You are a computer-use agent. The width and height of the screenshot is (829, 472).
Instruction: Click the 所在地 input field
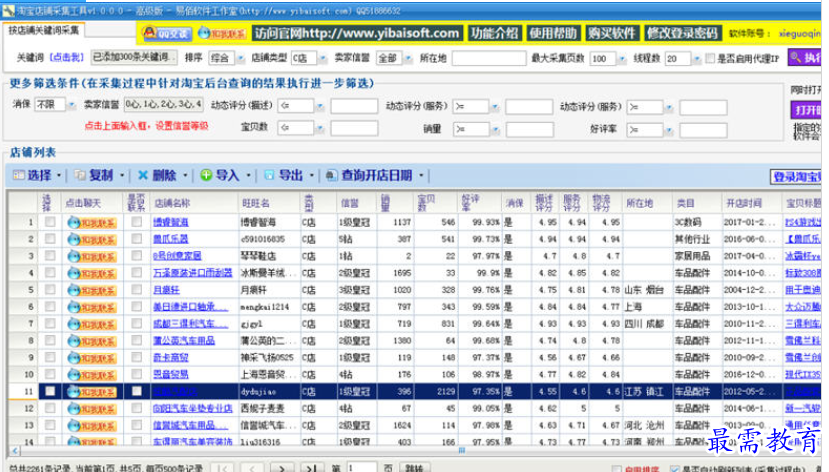tap(489, 58)
